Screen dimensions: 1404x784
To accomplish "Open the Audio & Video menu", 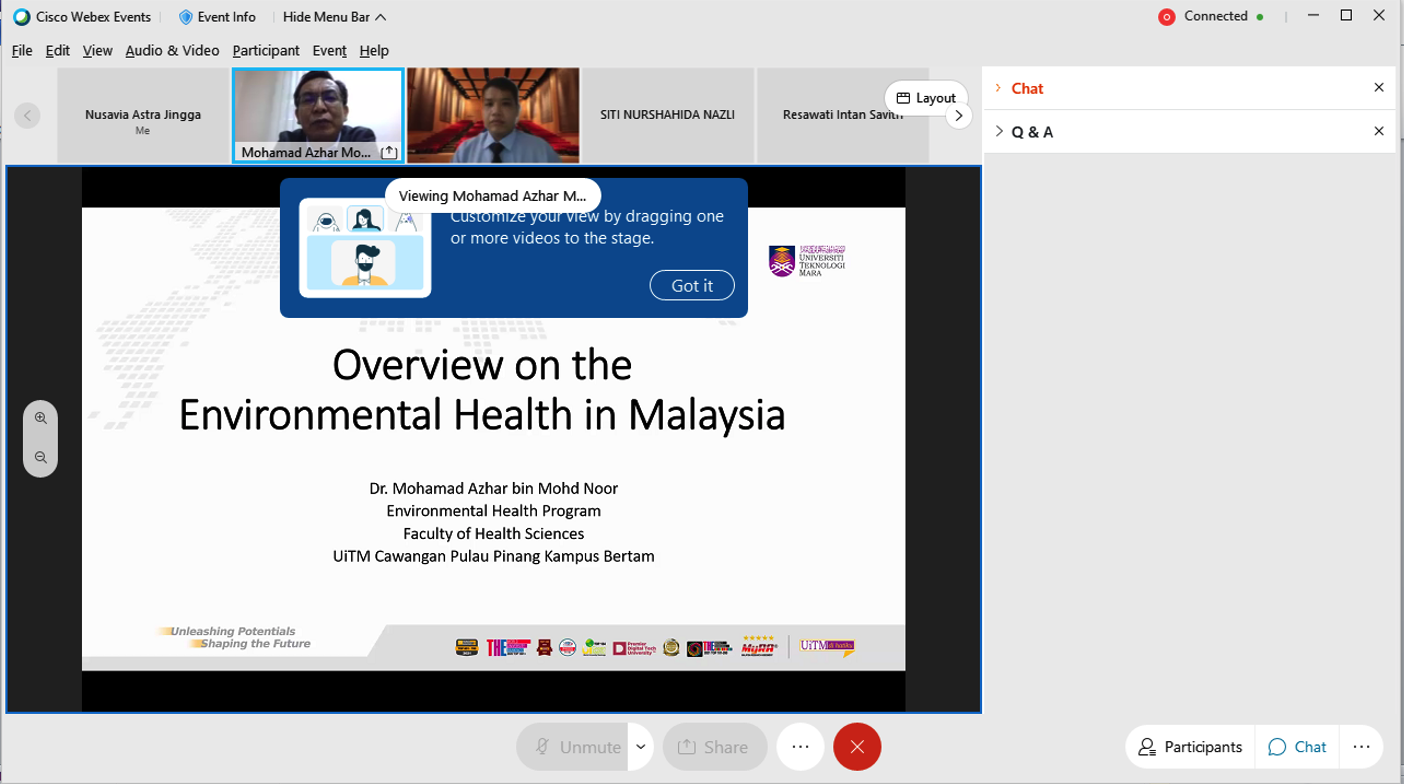I will click(x=172, y=51).
